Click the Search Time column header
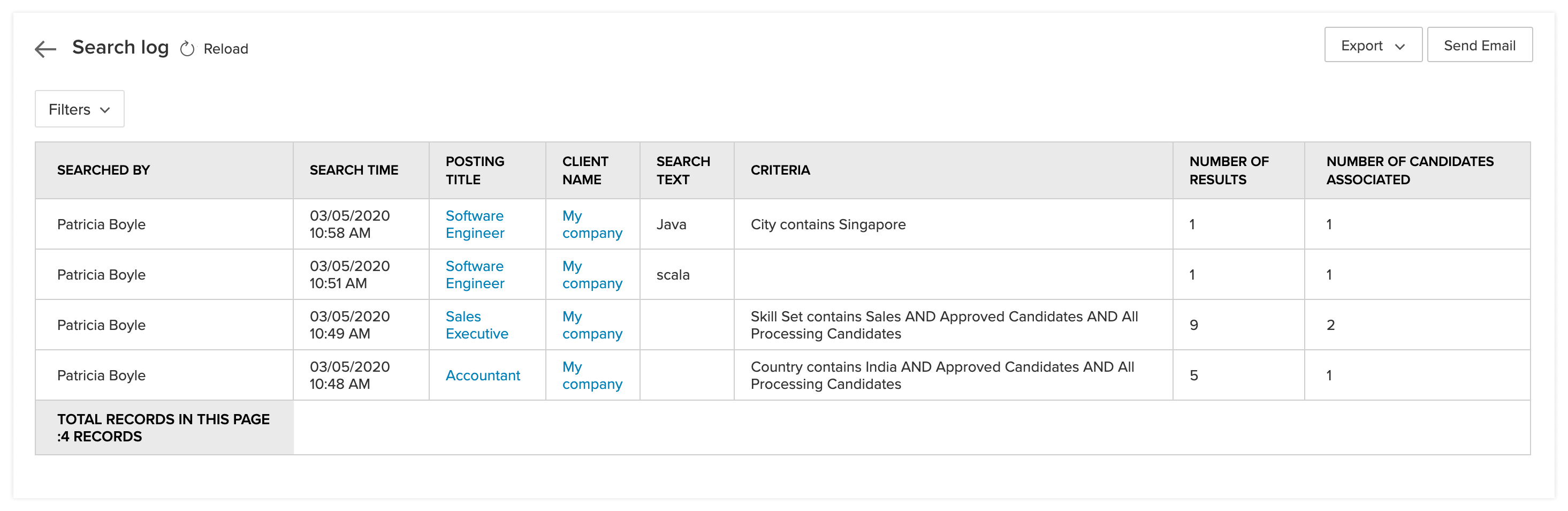1568x511 pixels. click(354, 170)
